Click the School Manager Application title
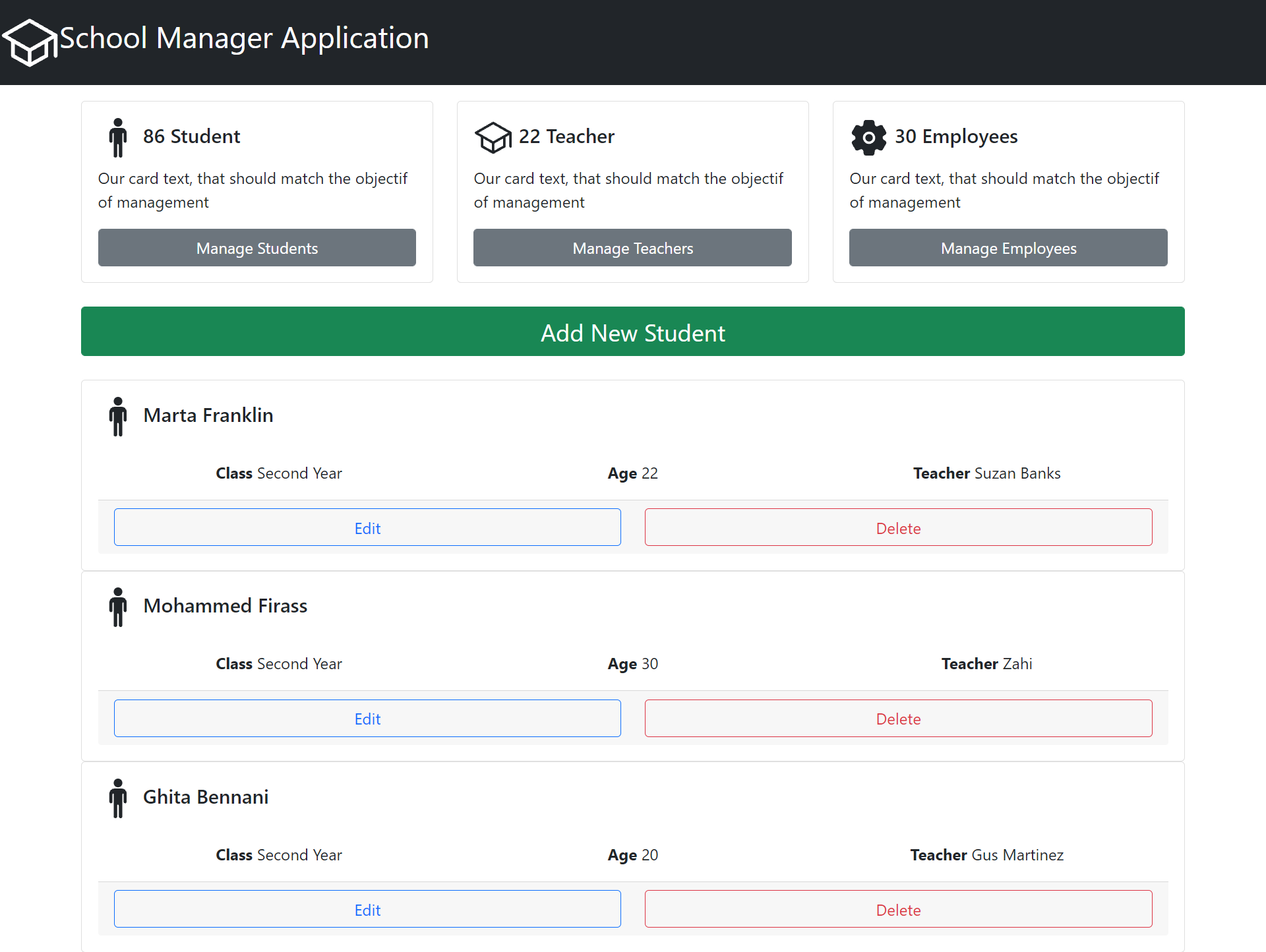1266x952 pixels. 243,38
